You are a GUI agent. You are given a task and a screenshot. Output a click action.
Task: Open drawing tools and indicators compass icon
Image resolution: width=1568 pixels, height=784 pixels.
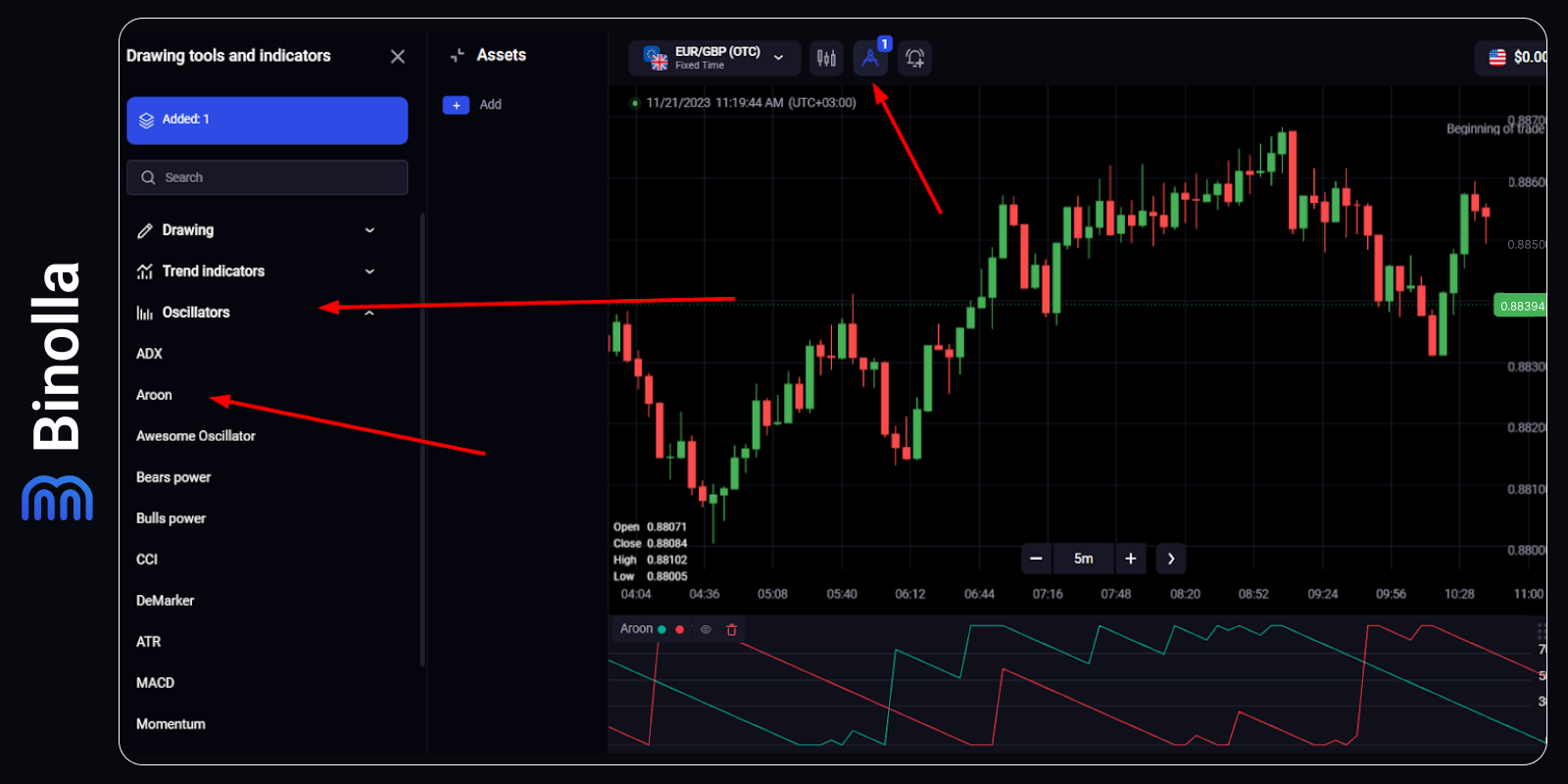point(870,58)
